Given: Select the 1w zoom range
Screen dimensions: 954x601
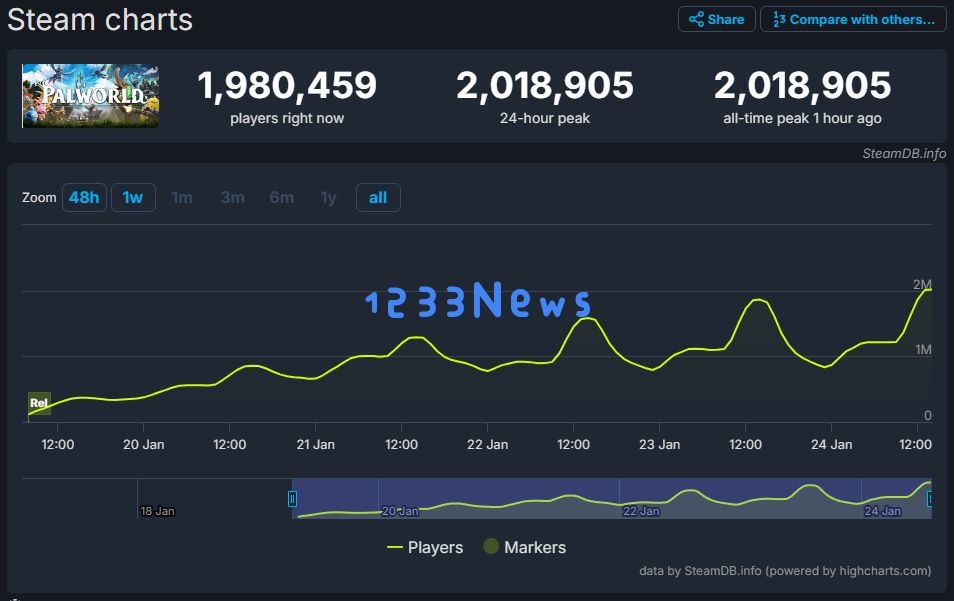Looking at the screenshot, I should [x=133, y=198].
